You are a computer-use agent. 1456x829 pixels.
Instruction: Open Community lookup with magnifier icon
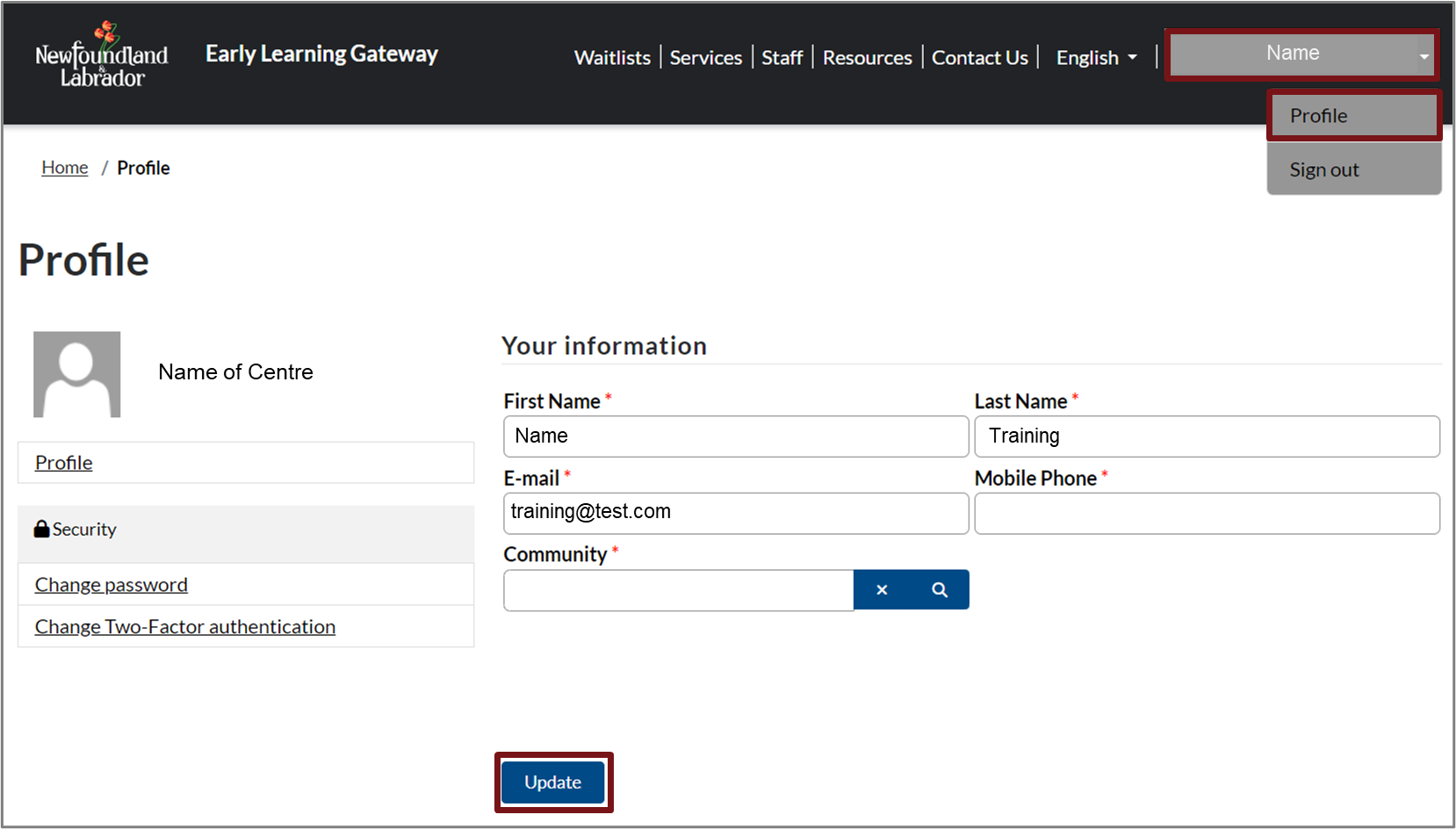(x=940, y=590)
